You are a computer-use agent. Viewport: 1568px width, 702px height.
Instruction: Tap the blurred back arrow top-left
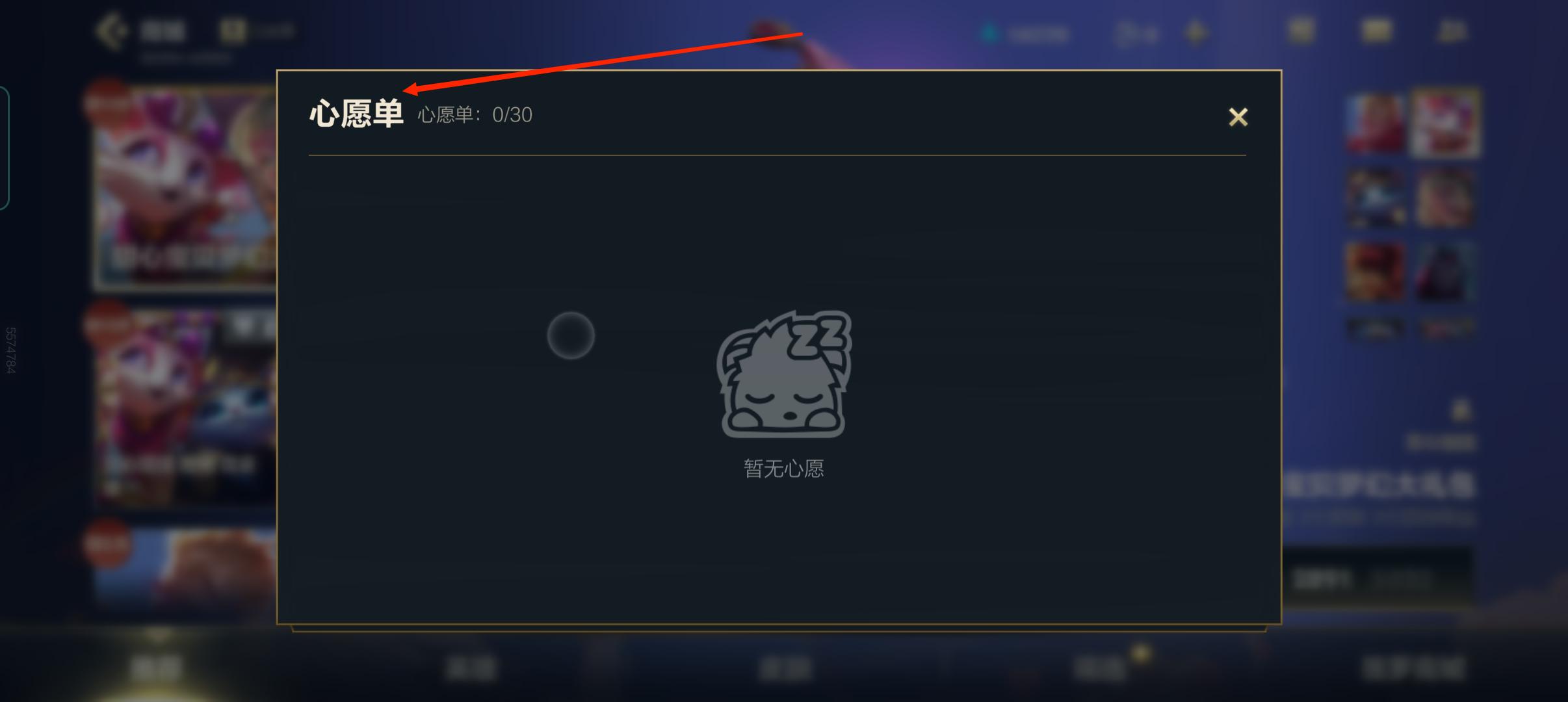click(111, 31)
